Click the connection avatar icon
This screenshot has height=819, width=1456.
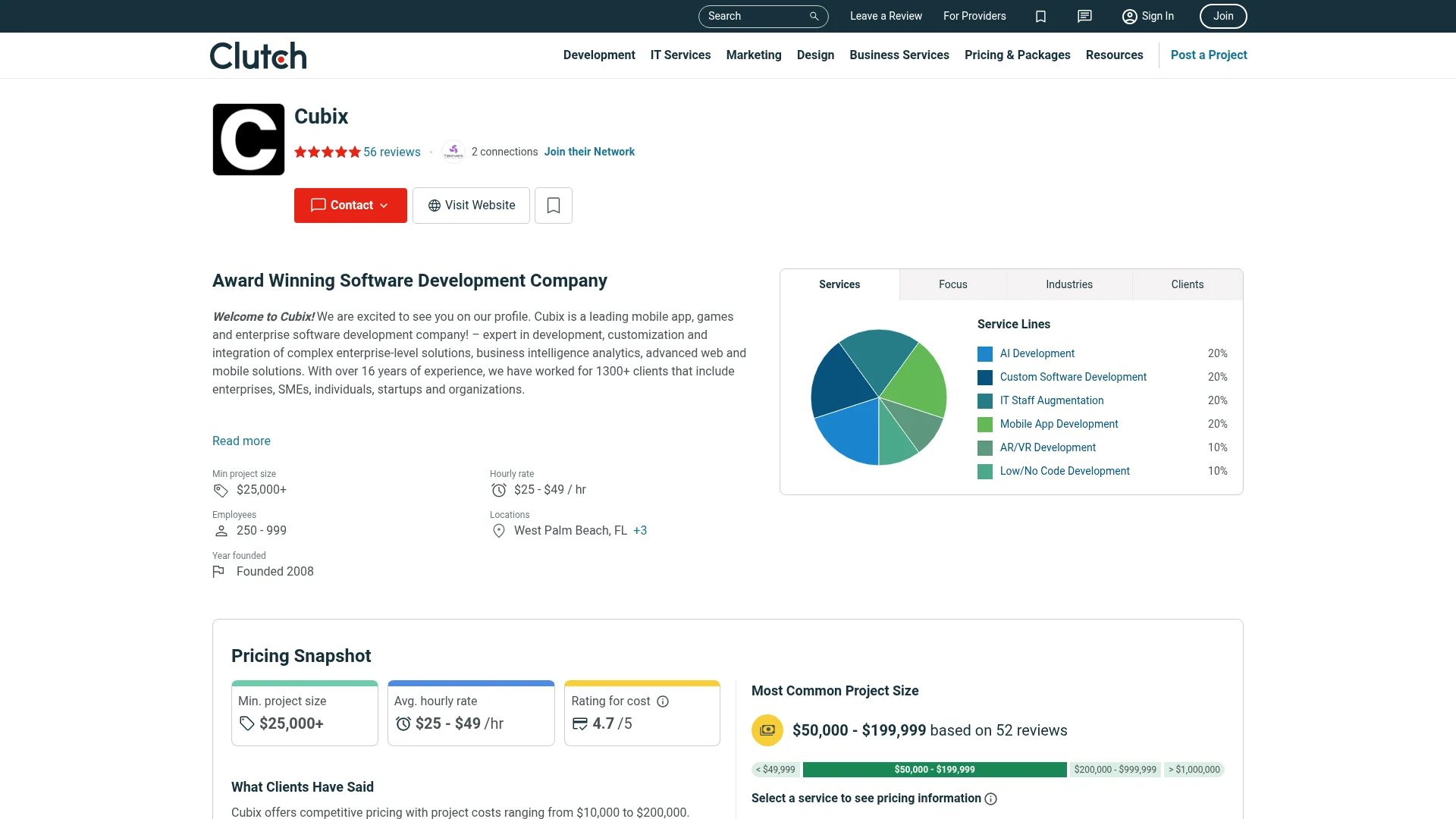[x=453, y=152]
